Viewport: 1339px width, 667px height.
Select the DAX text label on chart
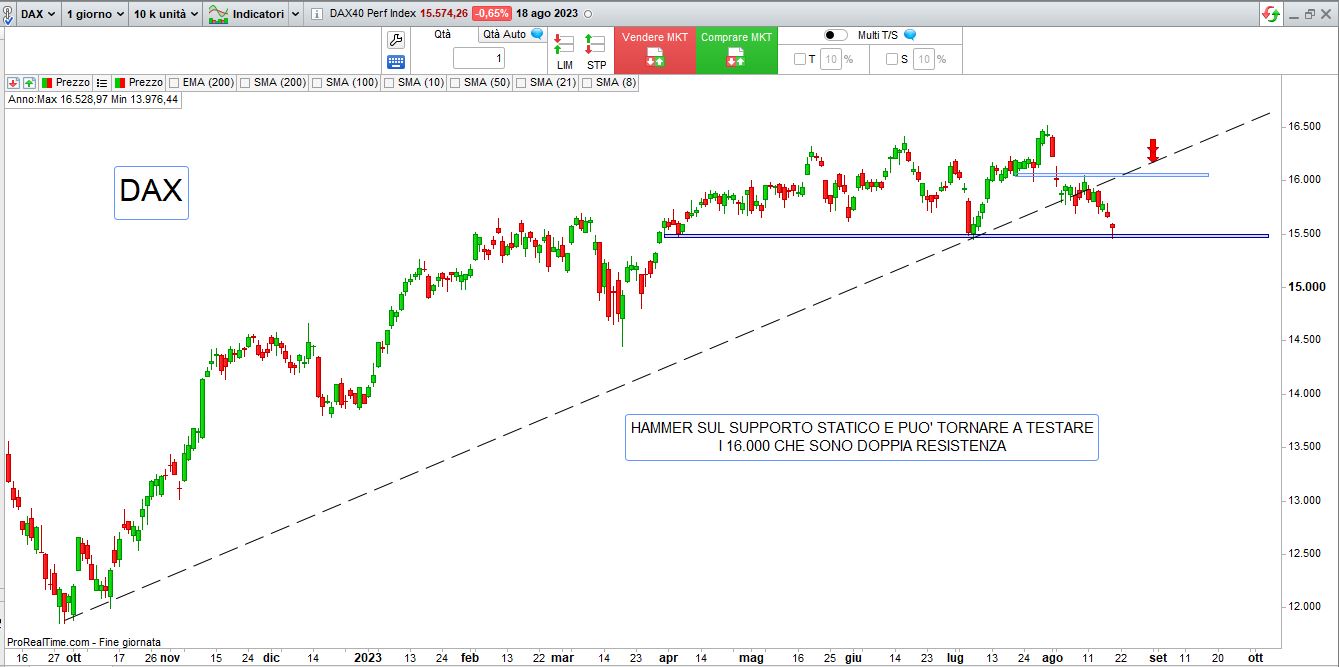[x=151, y=192]
